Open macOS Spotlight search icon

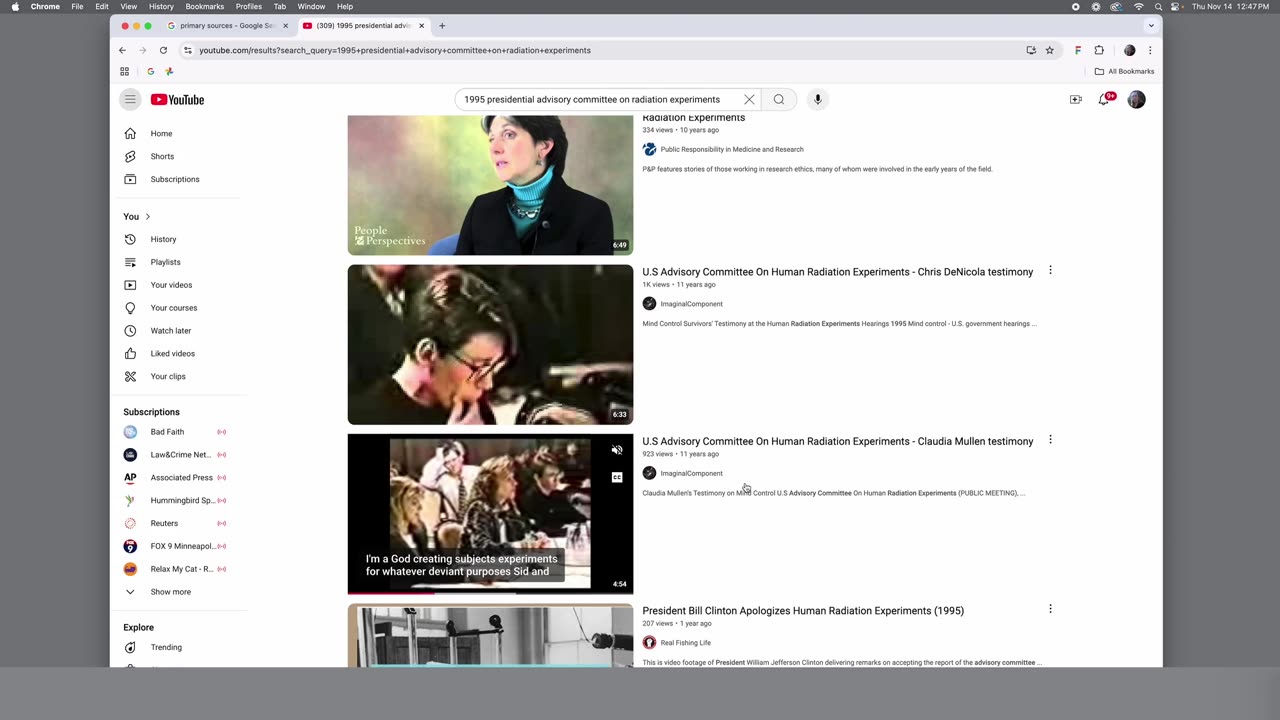coord(1158,6)
